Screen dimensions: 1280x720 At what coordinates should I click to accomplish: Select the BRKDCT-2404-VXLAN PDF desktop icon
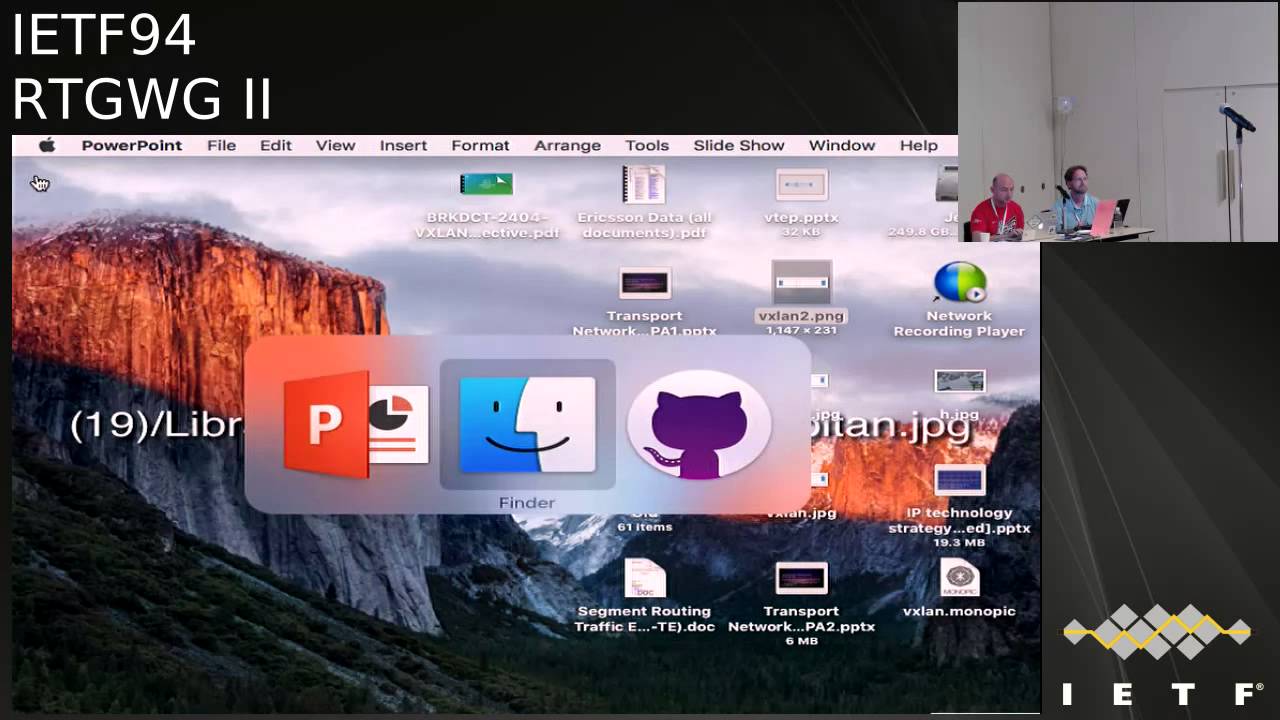tap(486, 184)
